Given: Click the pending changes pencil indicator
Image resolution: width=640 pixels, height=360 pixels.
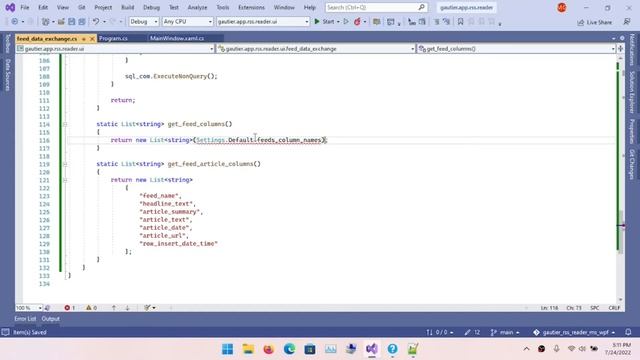Looking at the screenshot, I should point(472,332).
